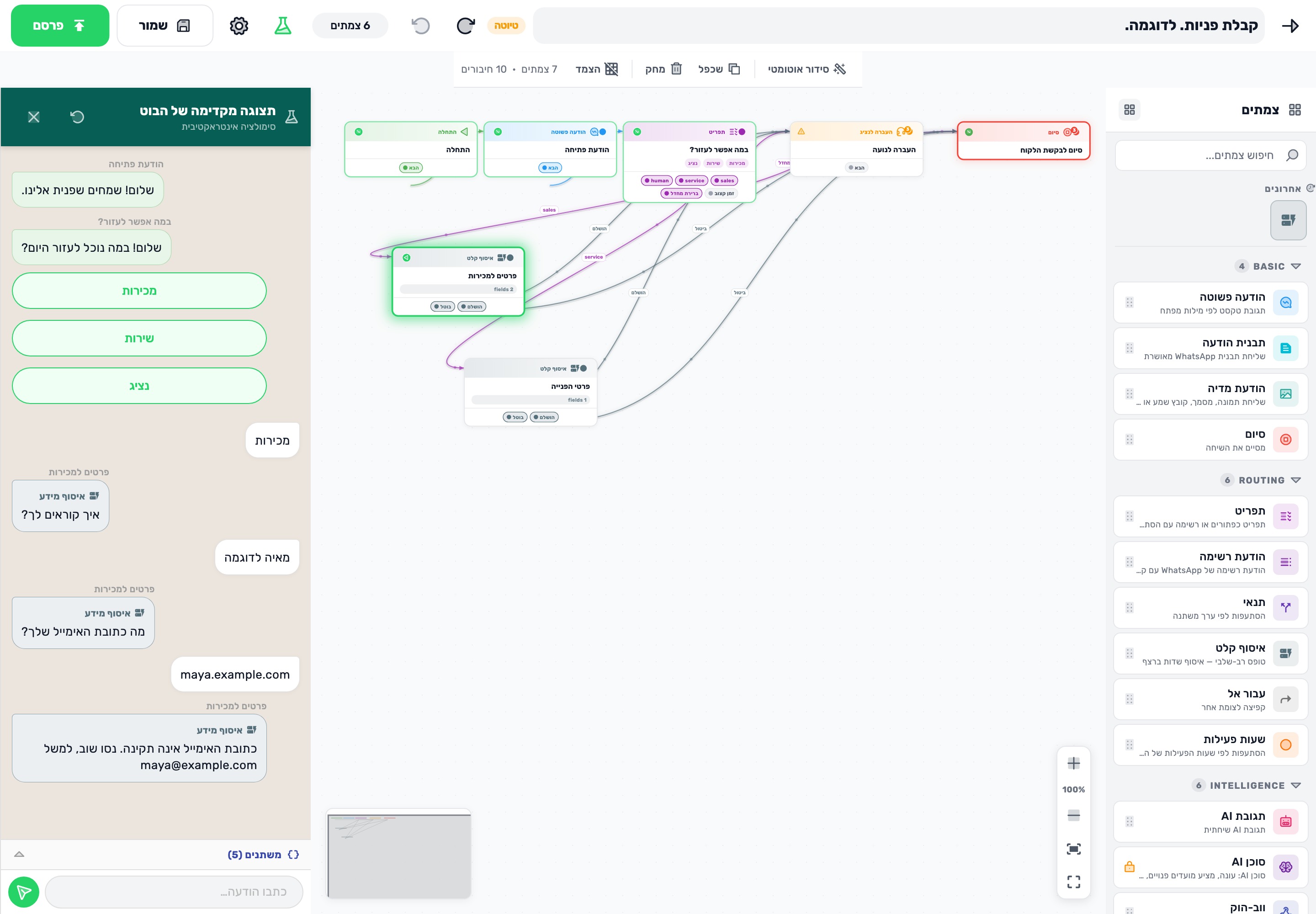Select the סיום end node in palette
Viewport: 1316px width, 914px height.
[x=1210, y=440]
